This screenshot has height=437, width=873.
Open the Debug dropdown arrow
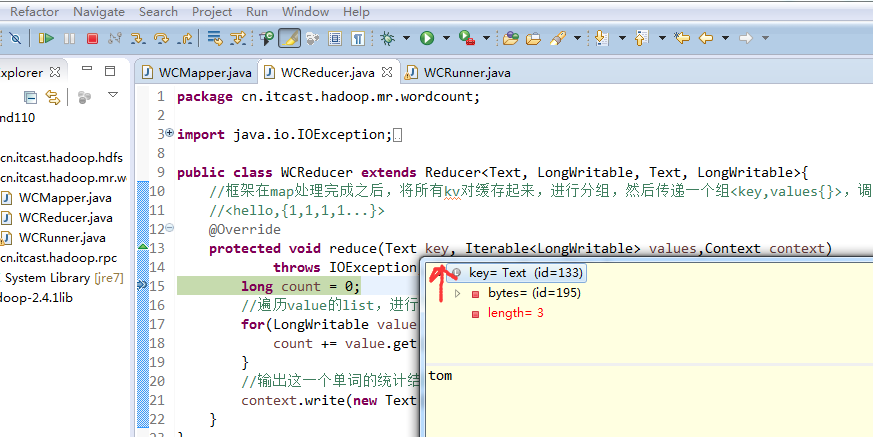406,38
